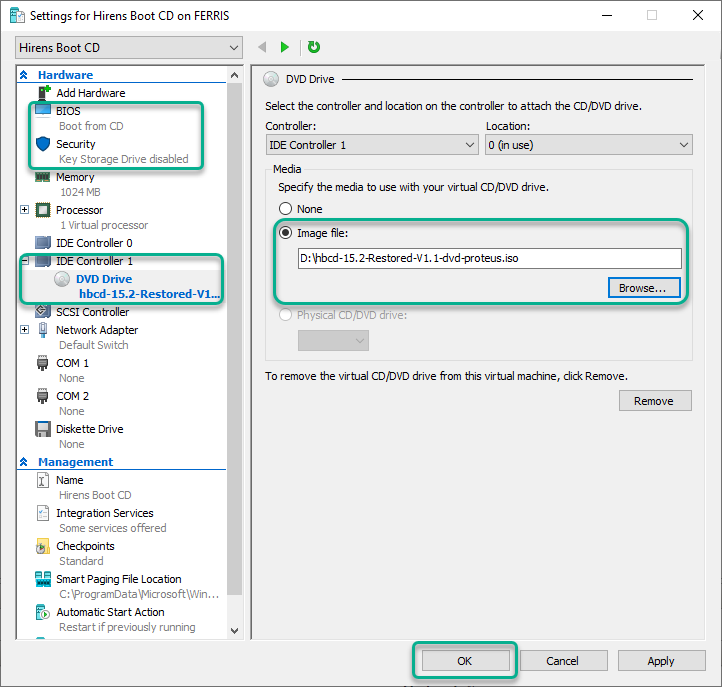
Task: Click the Security shield icon
Action: click(43, 144)
